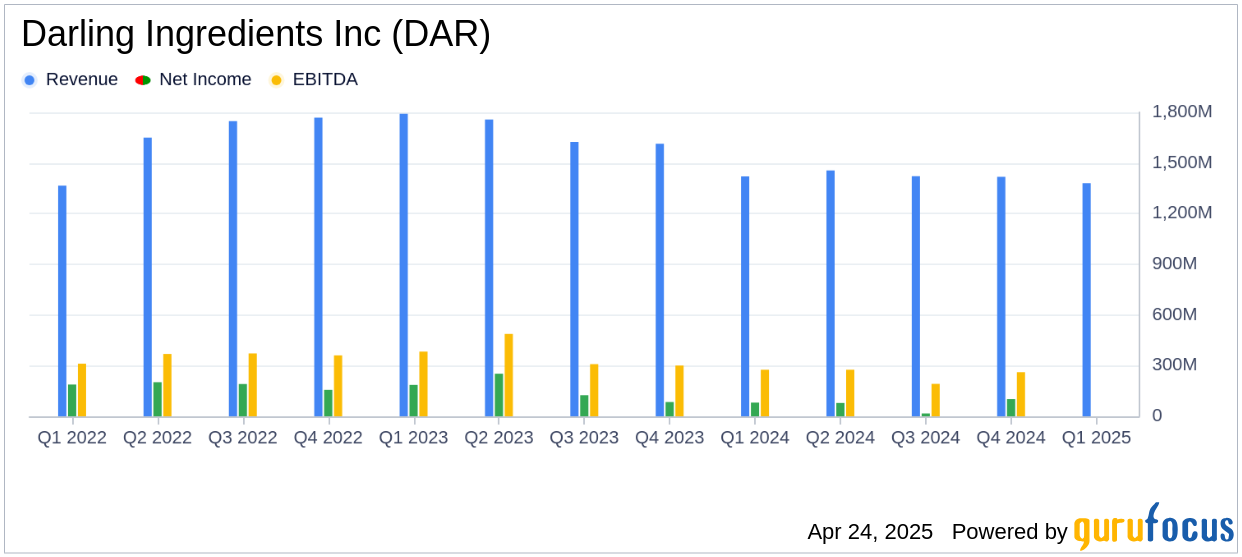Viewport: 1242px width, 557px height.
Task: Toggle the Net Income series label
Action: point(205,80)
